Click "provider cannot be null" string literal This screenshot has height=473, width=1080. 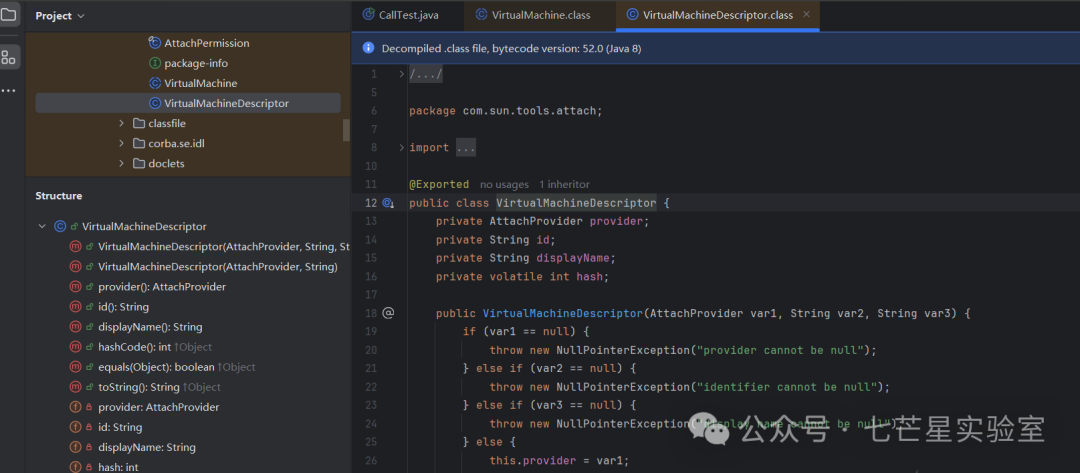pos(780,350)
